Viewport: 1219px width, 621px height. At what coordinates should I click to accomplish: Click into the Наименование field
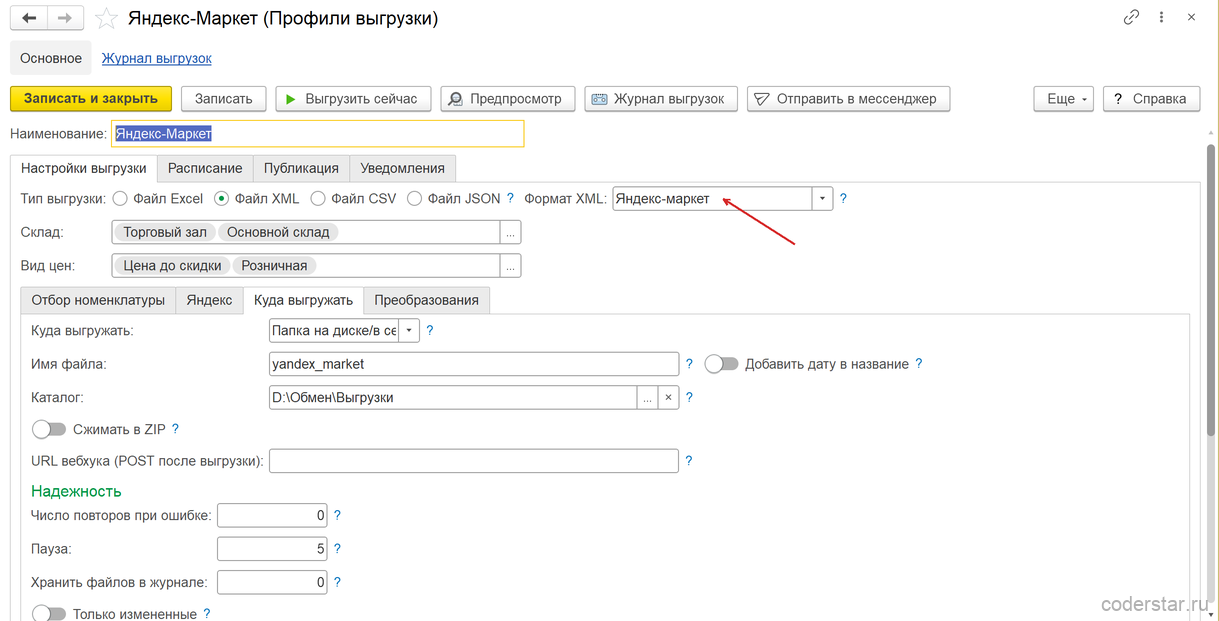(x=317, y=133)
